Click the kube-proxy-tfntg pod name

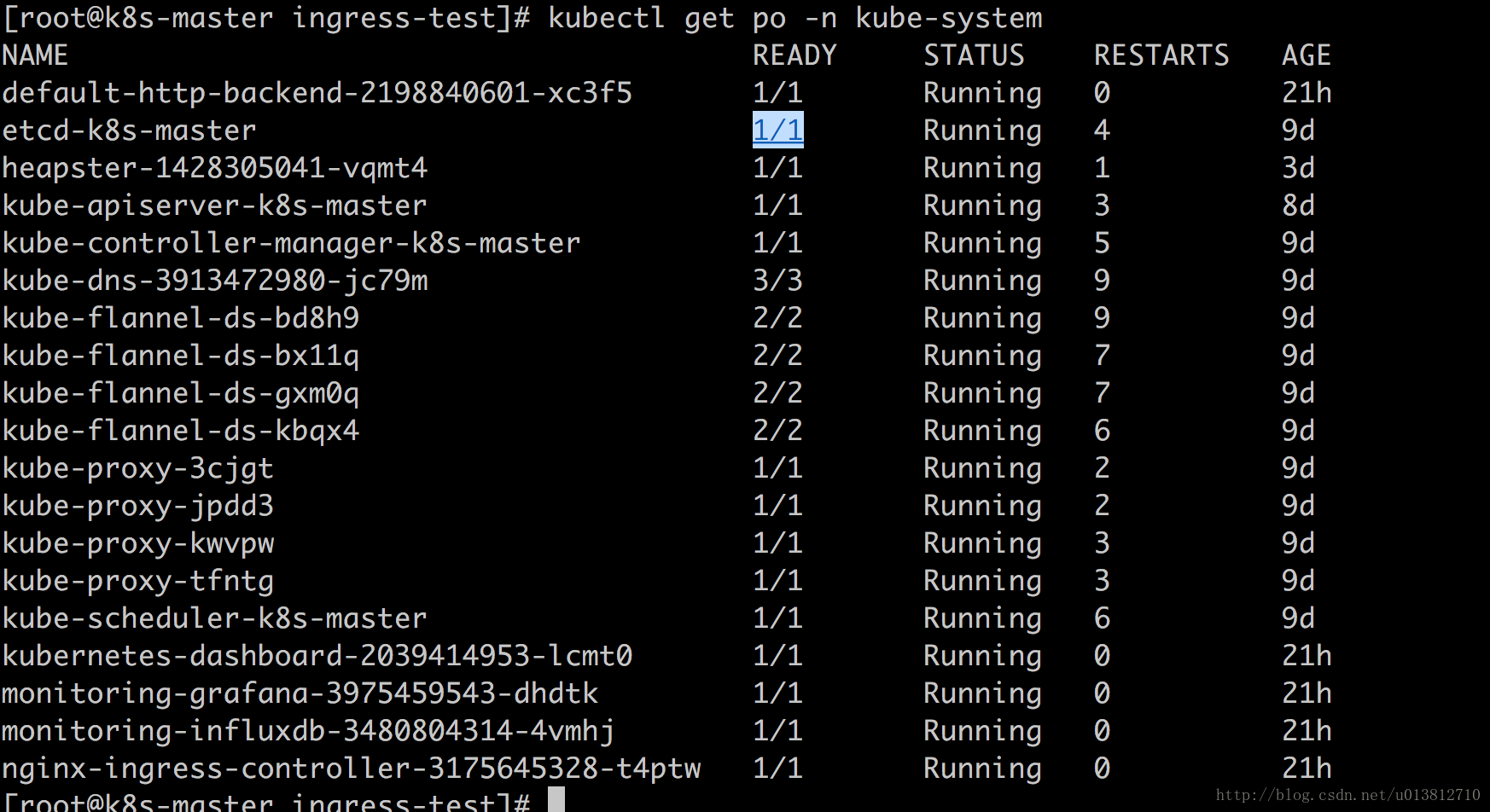137,581
